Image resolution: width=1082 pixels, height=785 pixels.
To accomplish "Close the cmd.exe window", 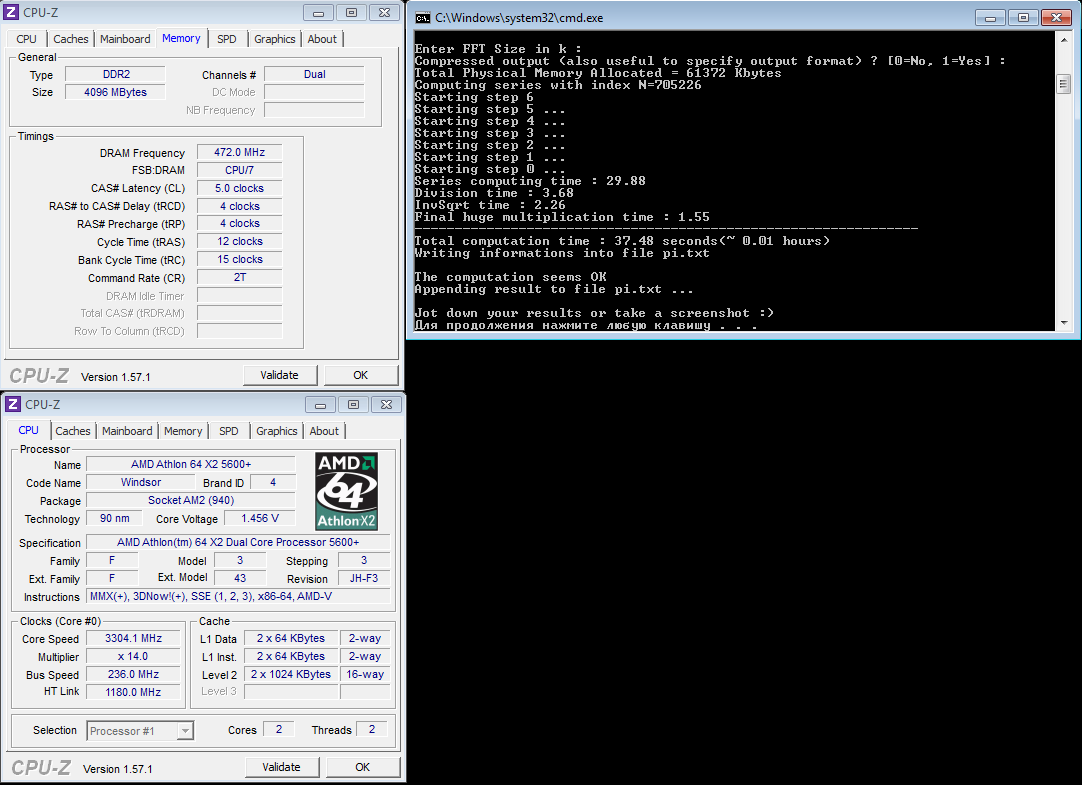I will pos(1056,18).
